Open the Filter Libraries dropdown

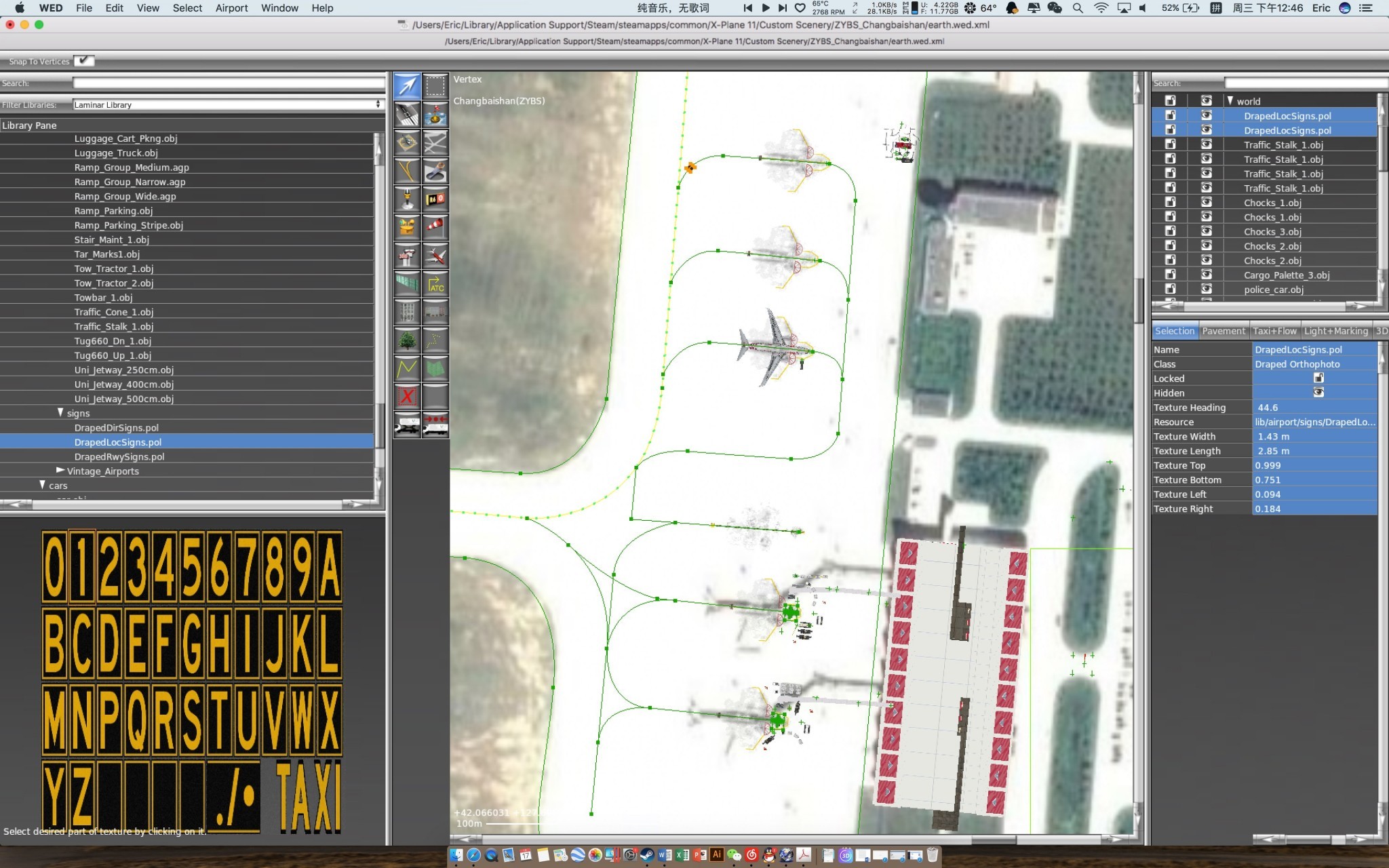point(228,104)
